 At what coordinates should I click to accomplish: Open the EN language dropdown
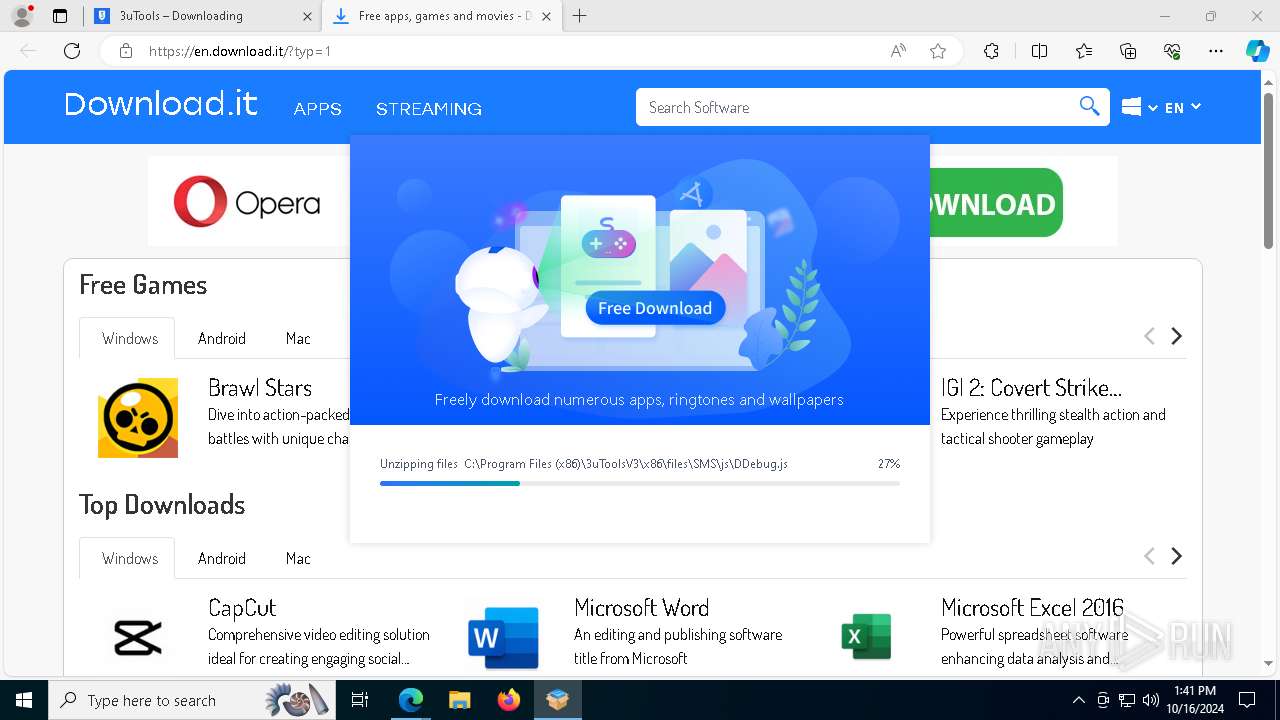[x=1183, y=107]
